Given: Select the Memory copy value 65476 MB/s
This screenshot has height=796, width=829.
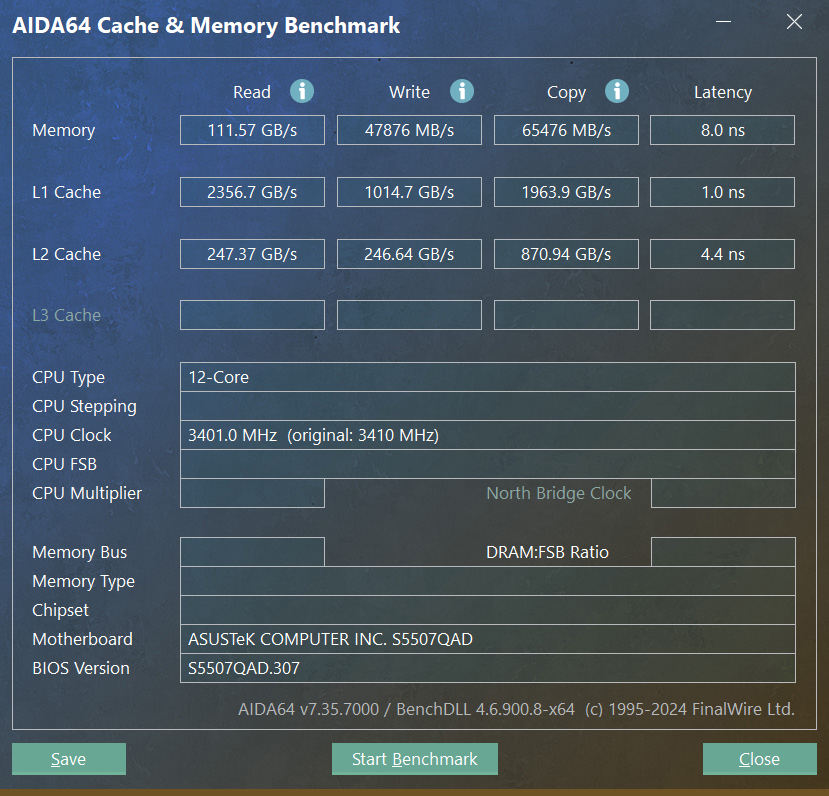Looking at the screenshot, I should [x=566, y=130].
